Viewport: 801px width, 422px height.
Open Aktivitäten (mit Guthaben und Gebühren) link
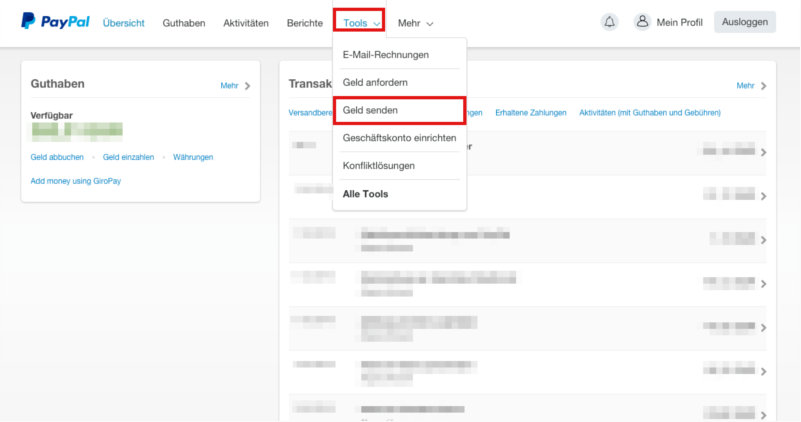tap(650, 112)
